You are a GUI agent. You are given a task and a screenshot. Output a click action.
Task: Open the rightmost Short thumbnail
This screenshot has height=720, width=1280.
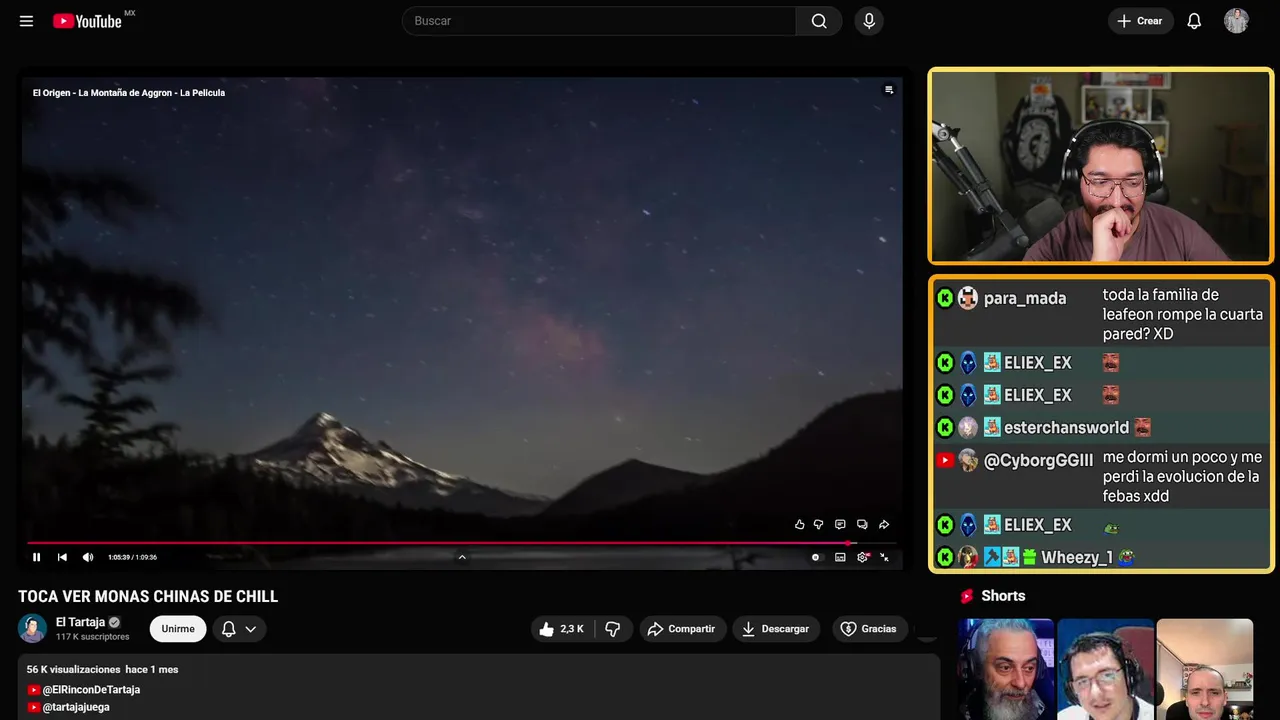point(1204,669)
